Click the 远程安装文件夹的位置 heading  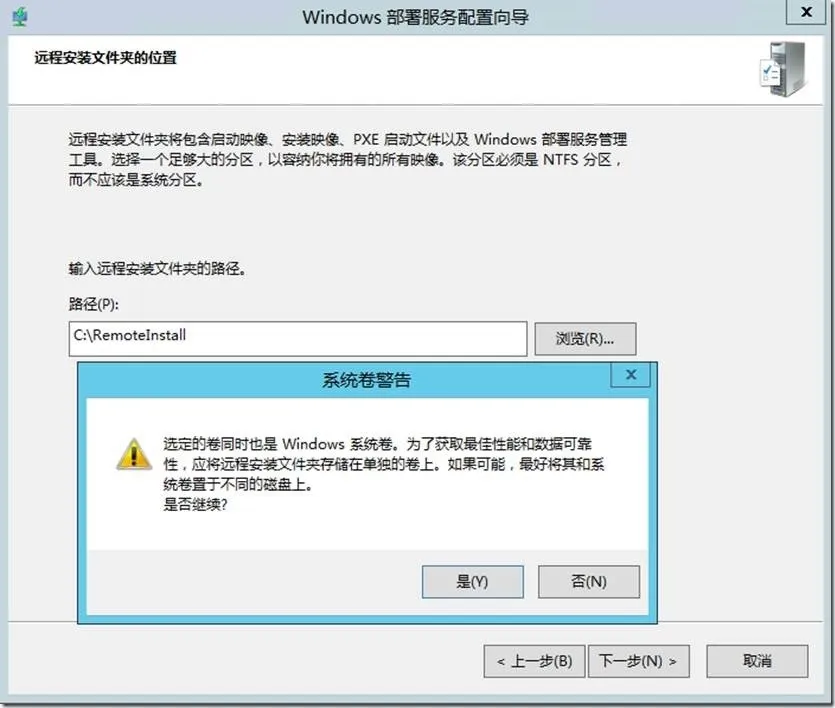[105, 57]
